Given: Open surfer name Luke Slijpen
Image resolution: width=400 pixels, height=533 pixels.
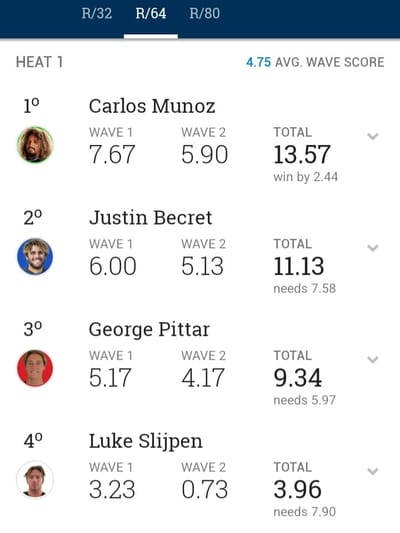Looking at the screenshot, I should point(145,442).
